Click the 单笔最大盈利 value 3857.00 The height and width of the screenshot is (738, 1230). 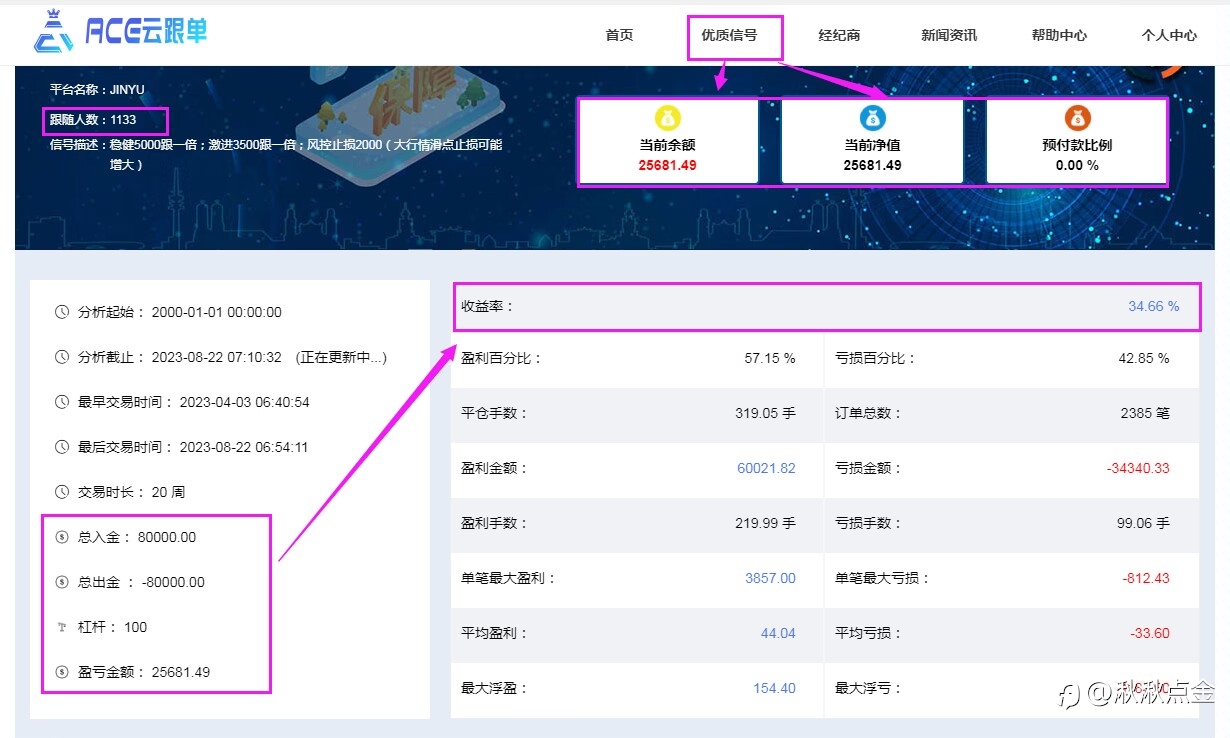coord(770,578)
